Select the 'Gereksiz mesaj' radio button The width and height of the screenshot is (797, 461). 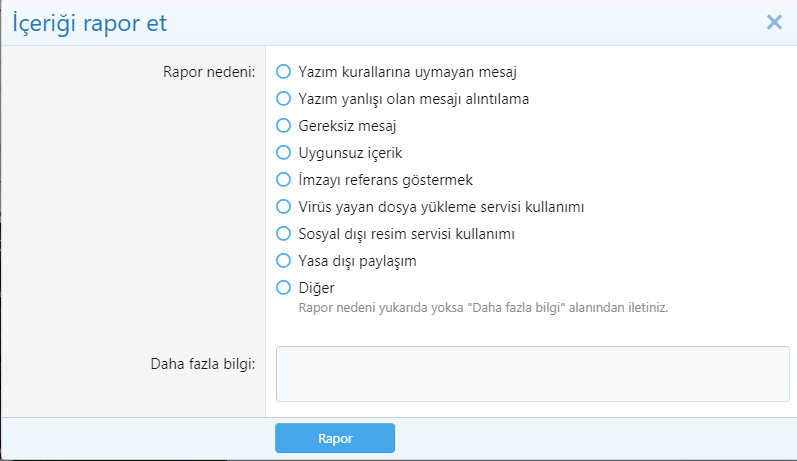click(x=283, y=126)
